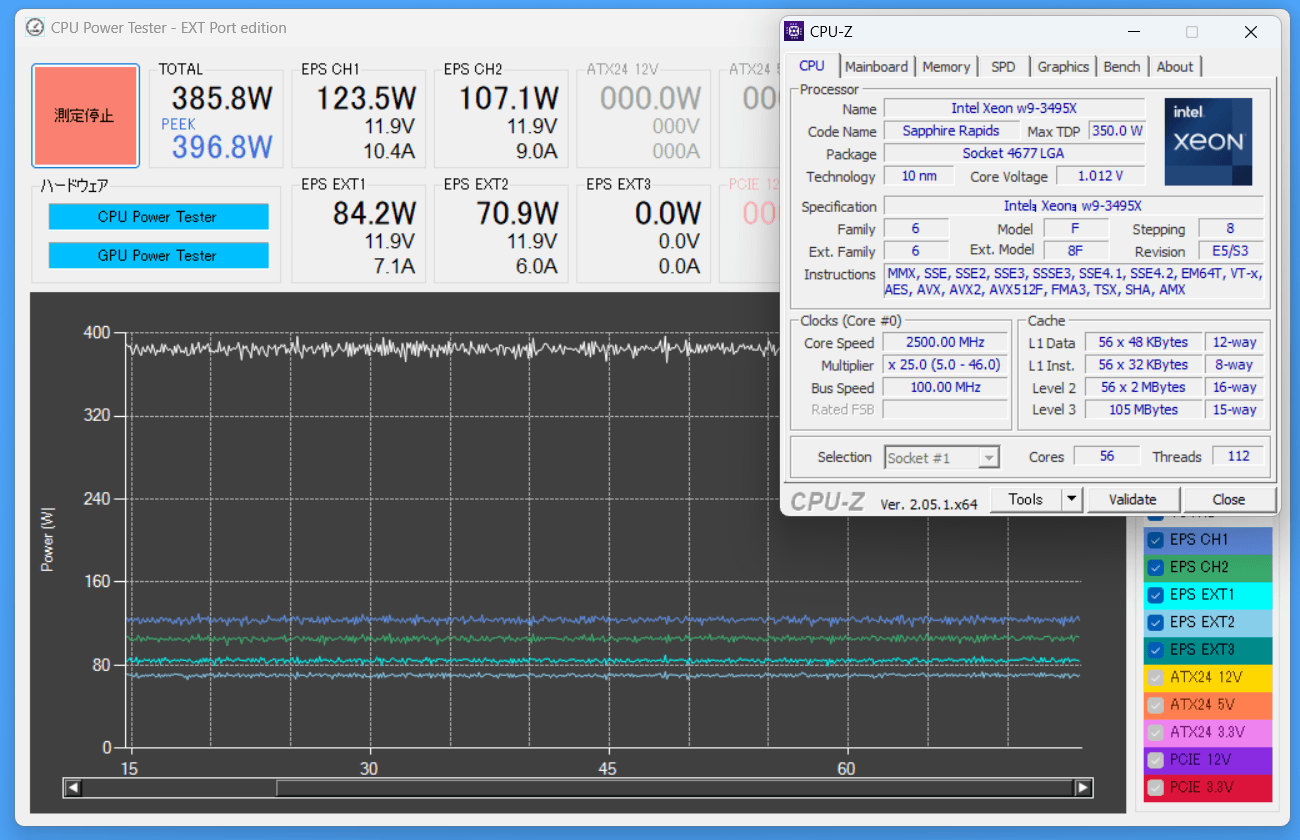Open the Mainboard tab in CPU-Z
Screen dimensions: 1300x840
click(877, 67)
